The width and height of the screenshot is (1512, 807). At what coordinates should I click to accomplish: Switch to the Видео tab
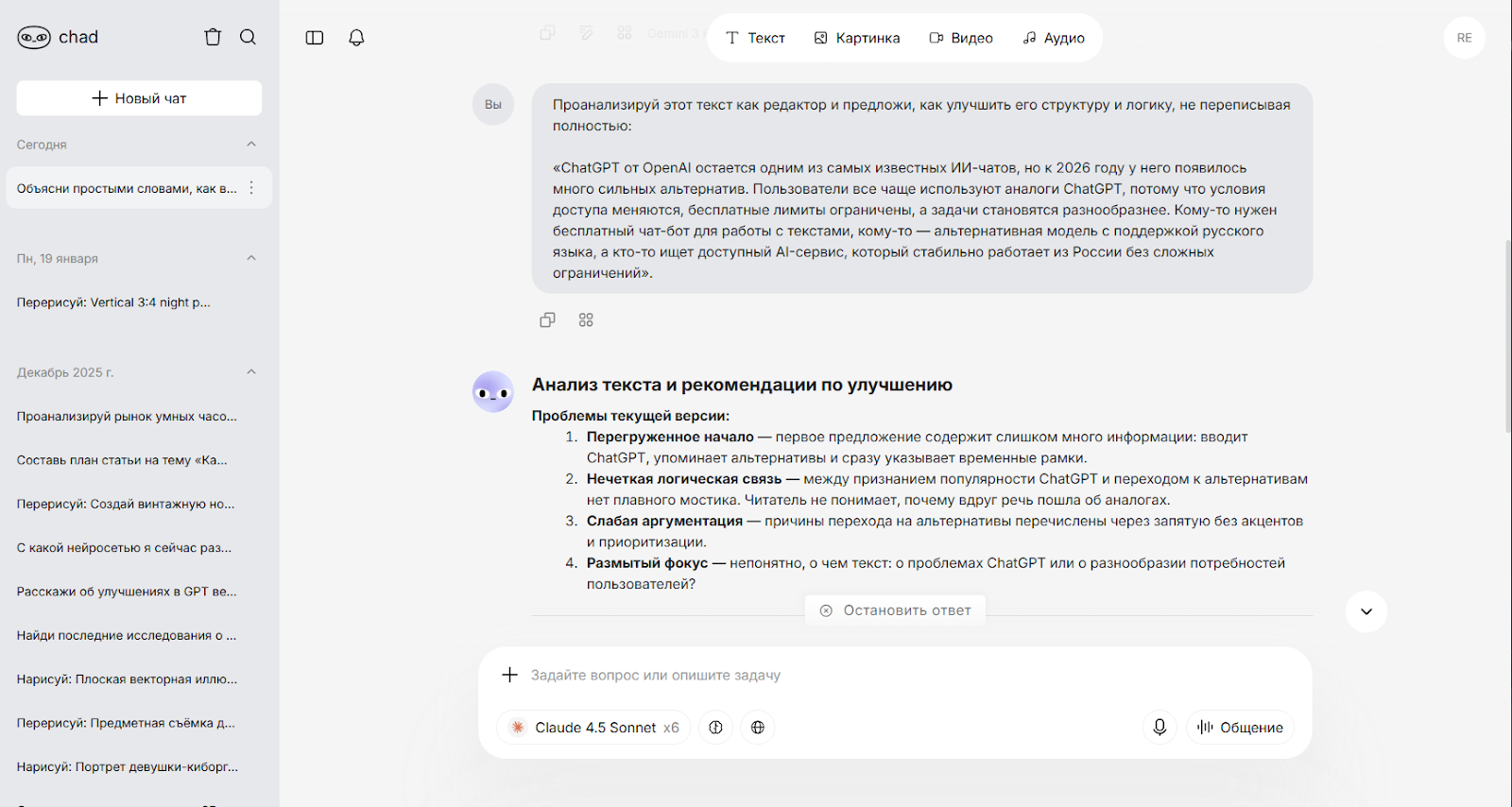pos(961,38)
